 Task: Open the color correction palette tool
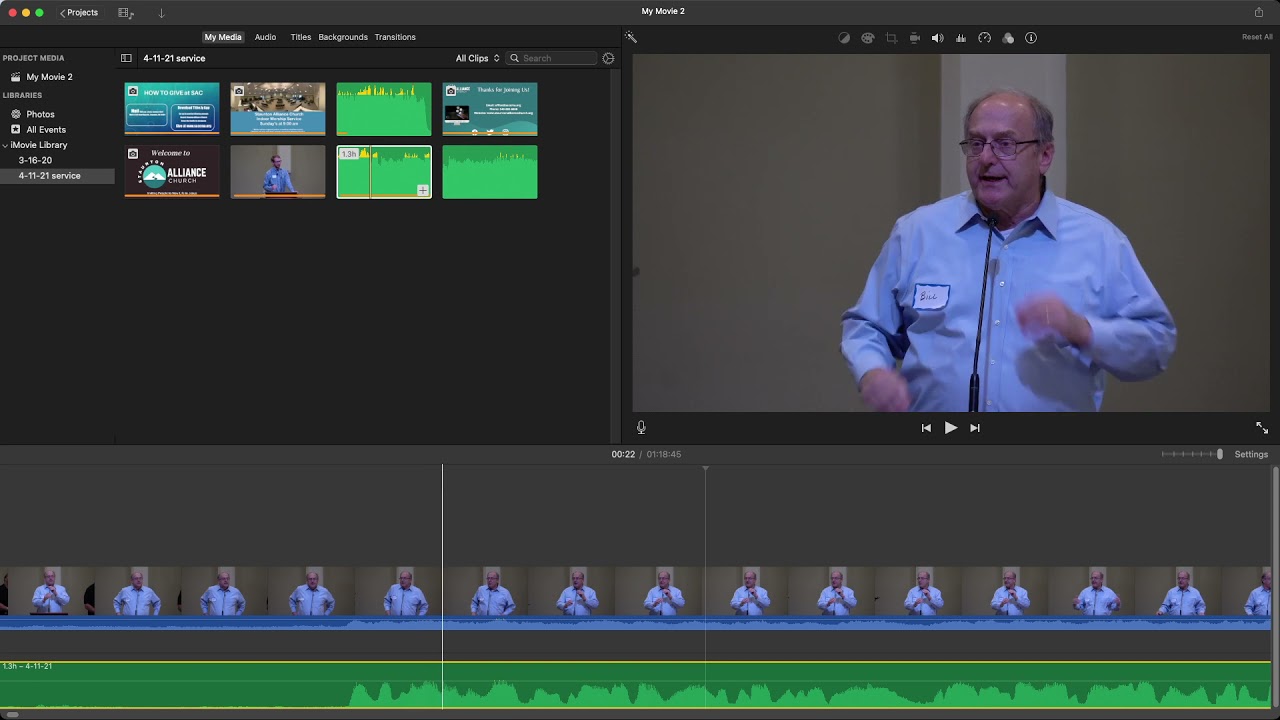click(867, 38)
